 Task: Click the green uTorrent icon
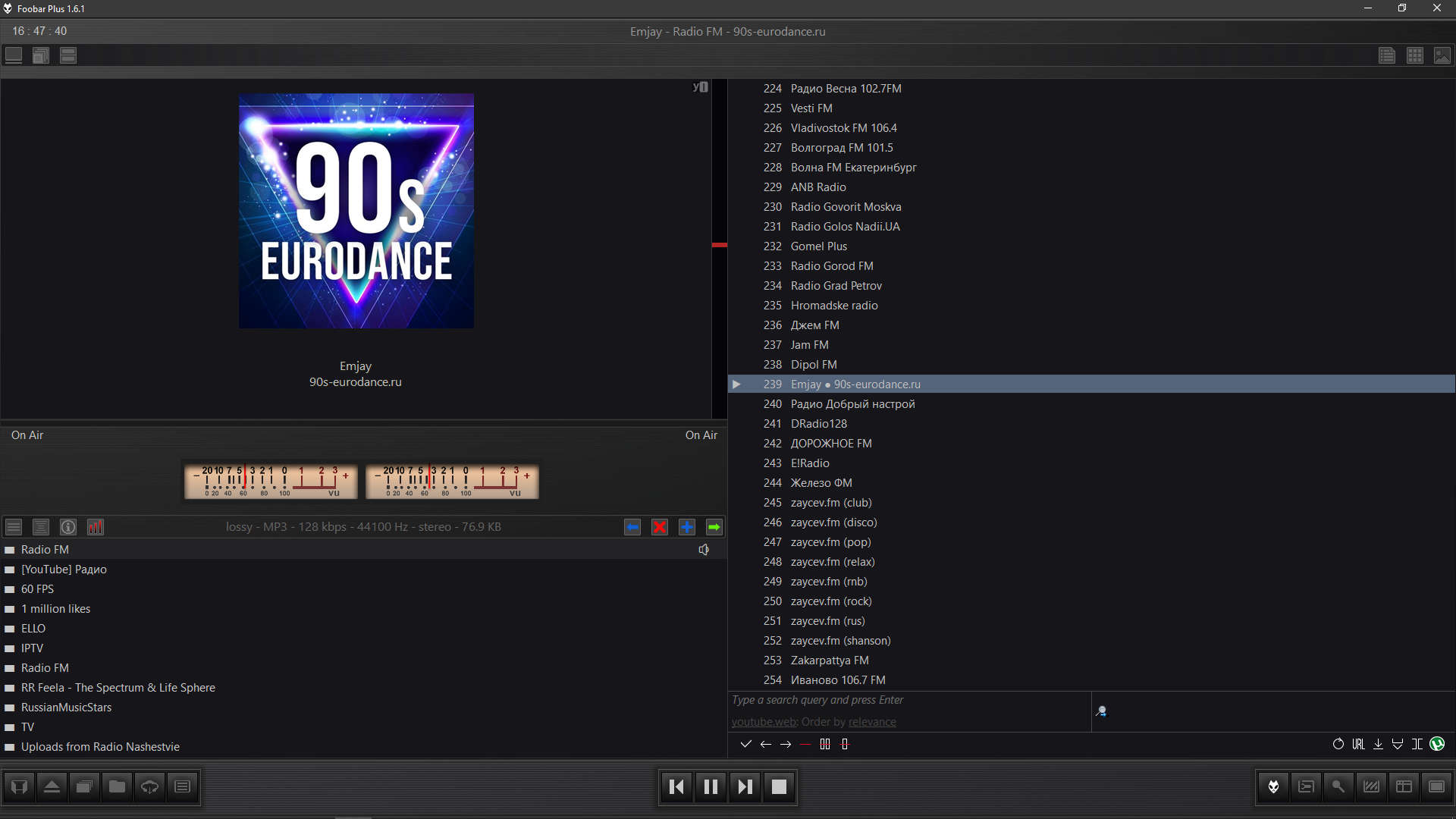pyautogui.click(x=1437, y=744)
